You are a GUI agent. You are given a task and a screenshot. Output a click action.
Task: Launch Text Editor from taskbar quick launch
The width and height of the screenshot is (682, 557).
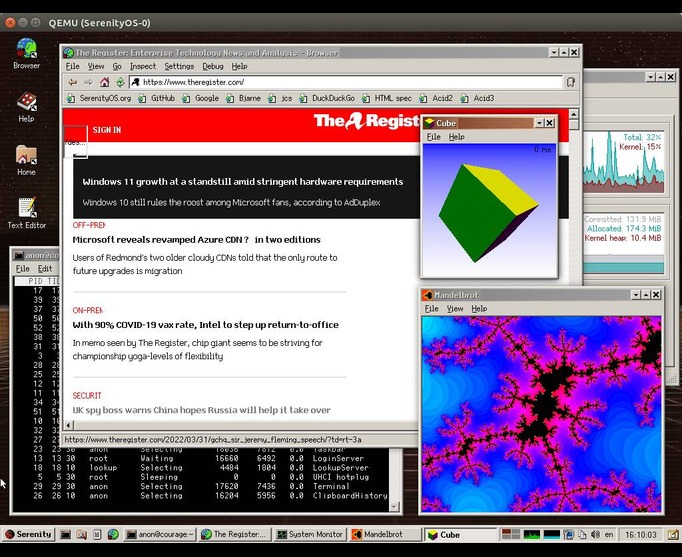pos(97,535)
